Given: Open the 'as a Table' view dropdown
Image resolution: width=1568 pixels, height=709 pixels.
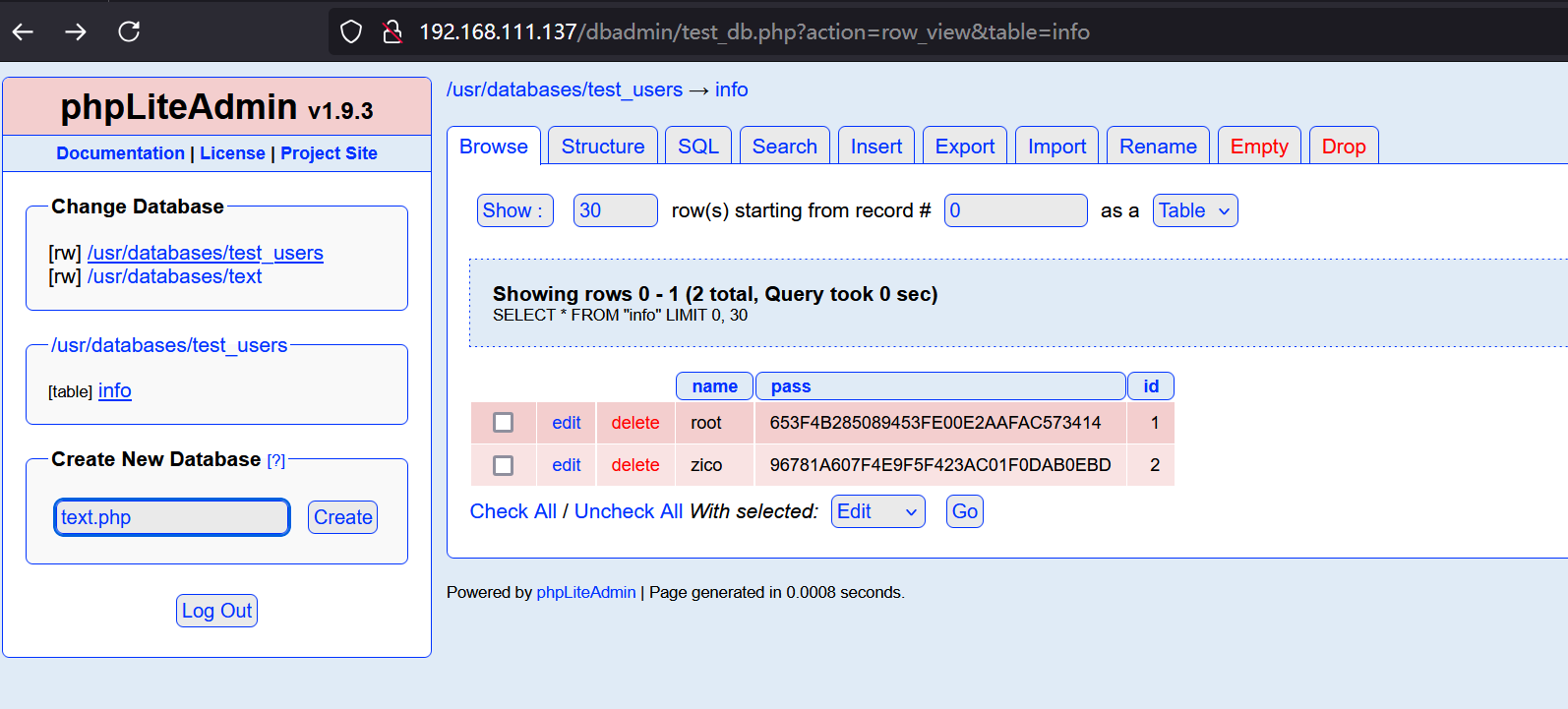Looking at the screenshot, I should (1195, 210).
